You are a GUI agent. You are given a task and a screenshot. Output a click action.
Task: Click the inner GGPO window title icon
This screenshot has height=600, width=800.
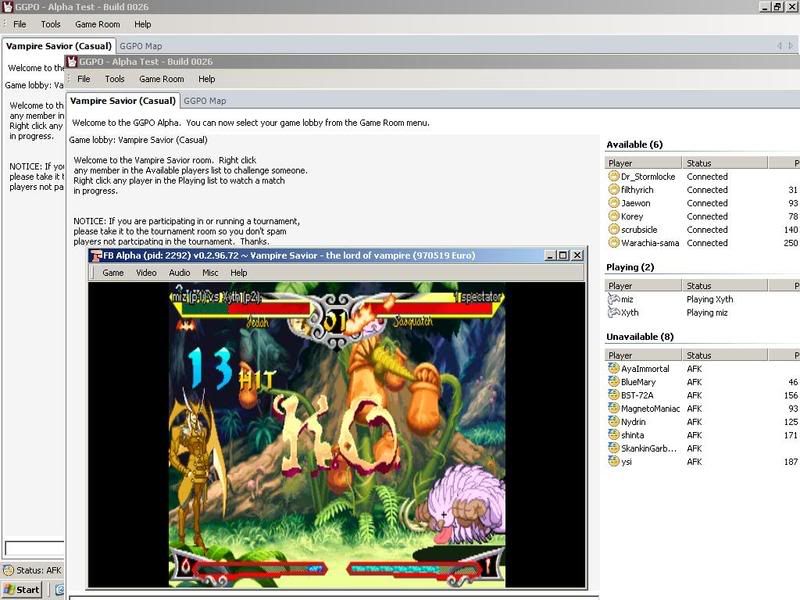(72, 62)
